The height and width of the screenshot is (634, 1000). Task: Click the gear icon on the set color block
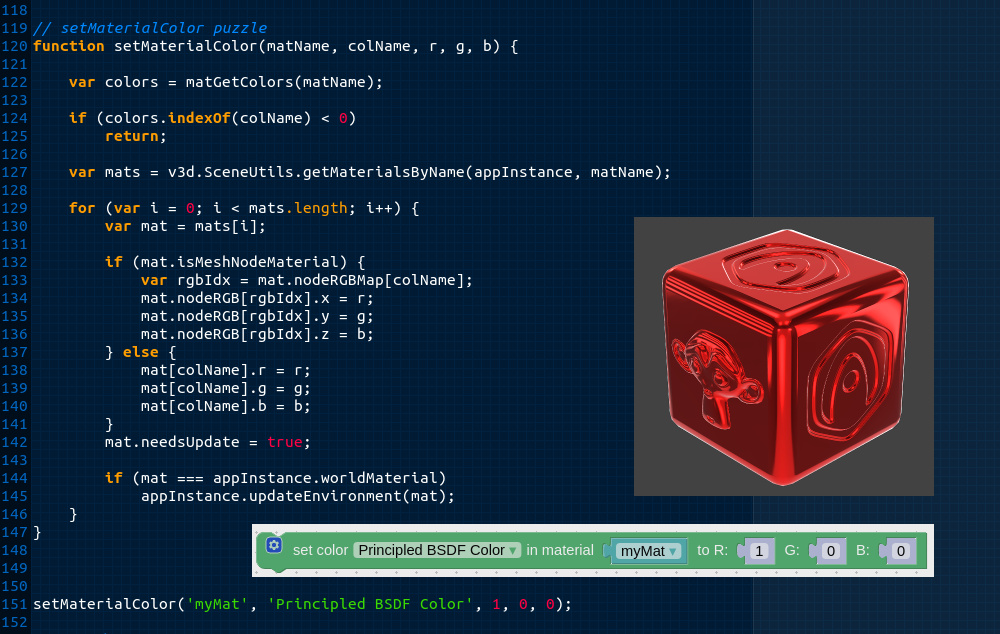[x=274, y=544]
